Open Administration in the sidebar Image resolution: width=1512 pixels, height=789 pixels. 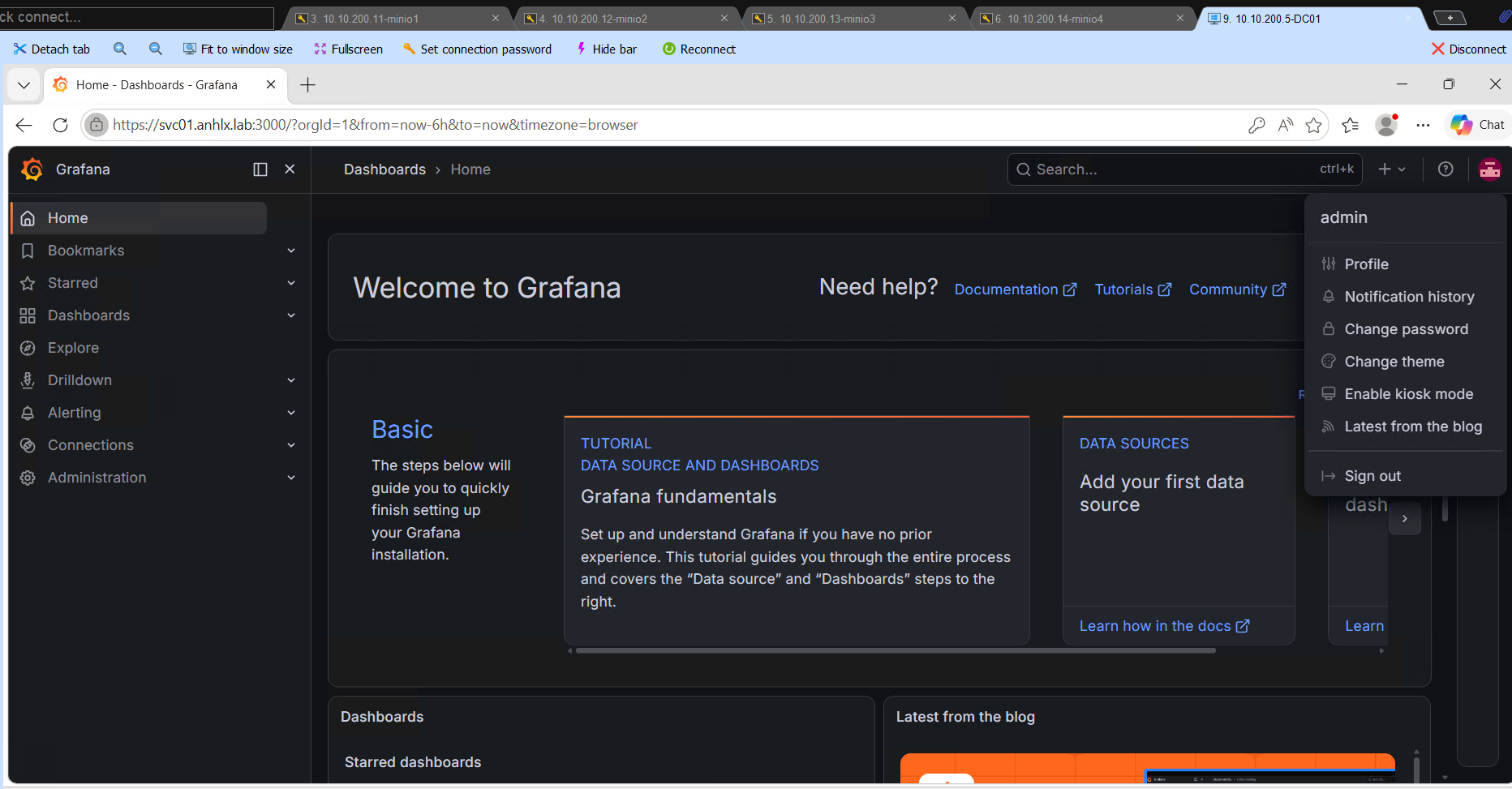click(x=97, y=478)
